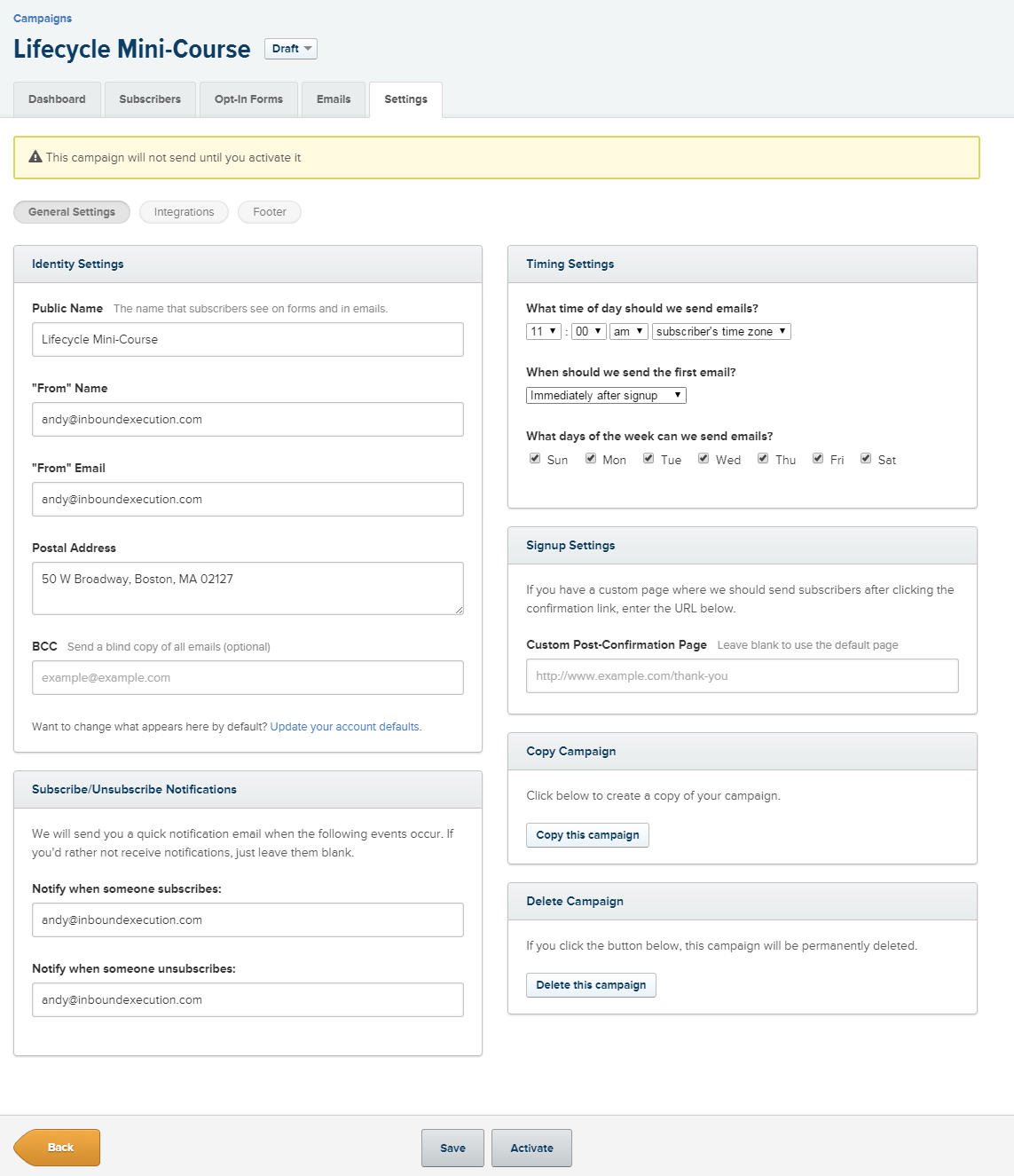Select the Settings tab
Image resolution: width=1014 pixels, height=1176 pixels.
[x=405, y=99]
